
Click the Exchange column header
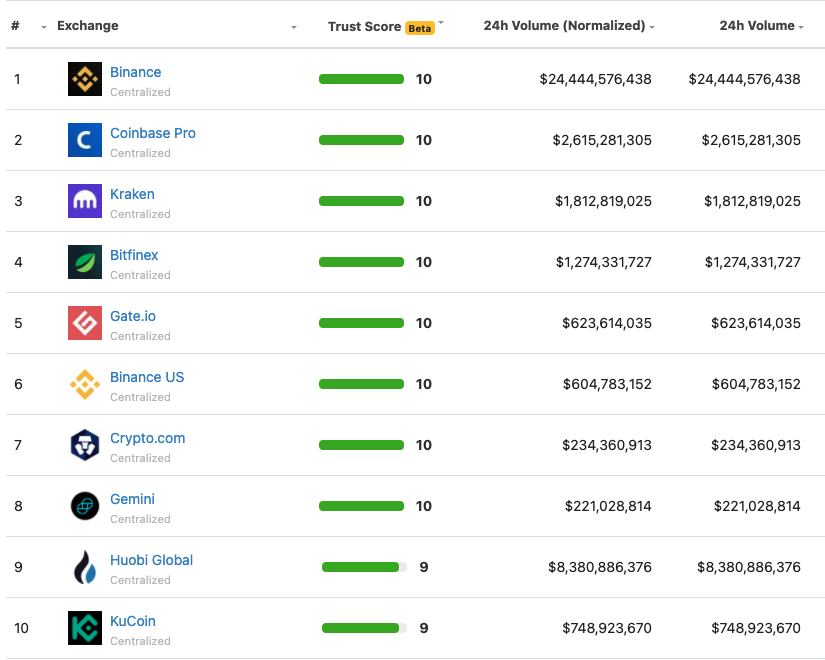88,26
